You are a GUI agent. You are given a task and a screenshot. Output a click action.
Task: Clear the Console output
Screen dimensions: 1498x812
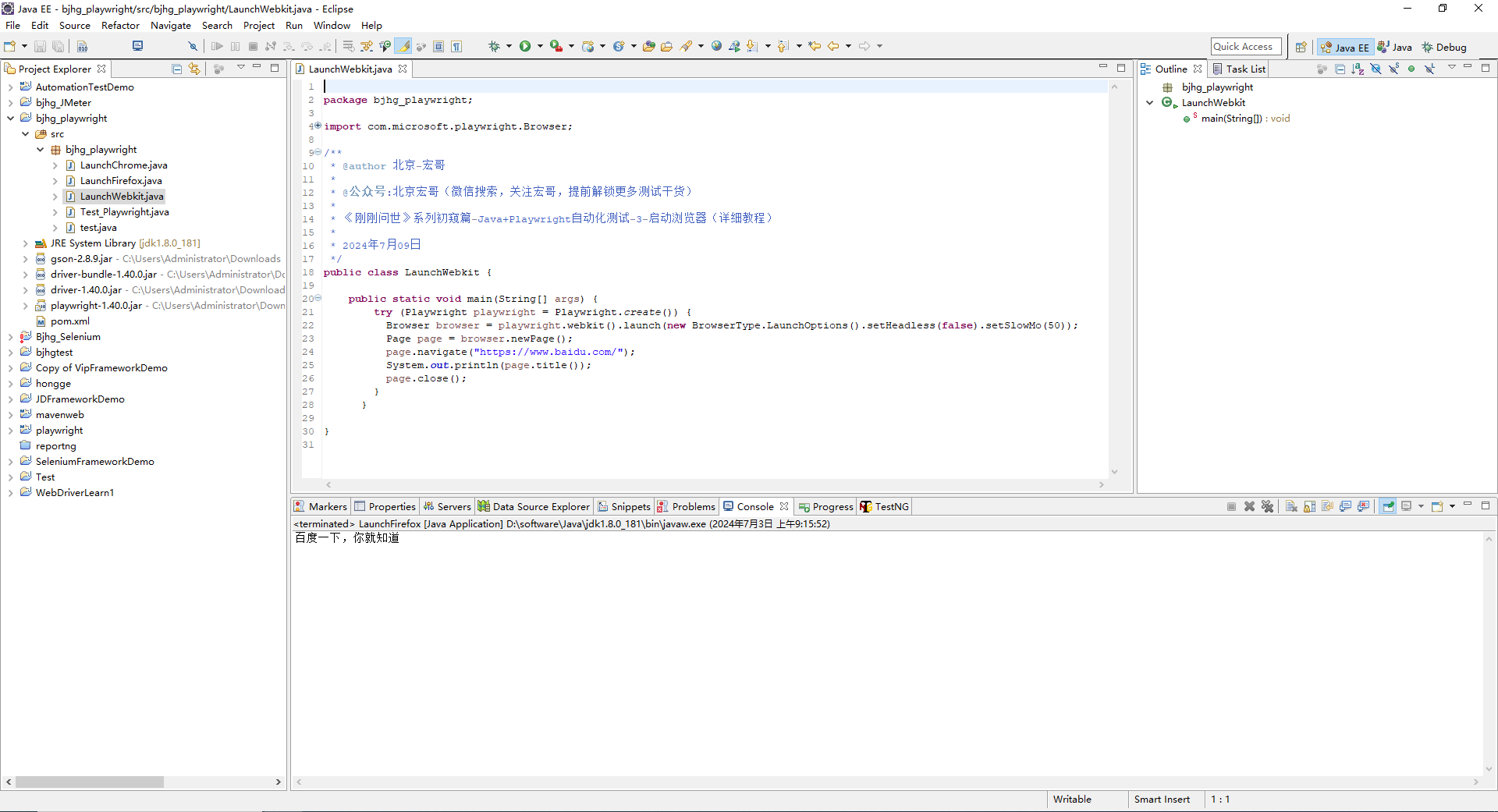(1291, 506)
